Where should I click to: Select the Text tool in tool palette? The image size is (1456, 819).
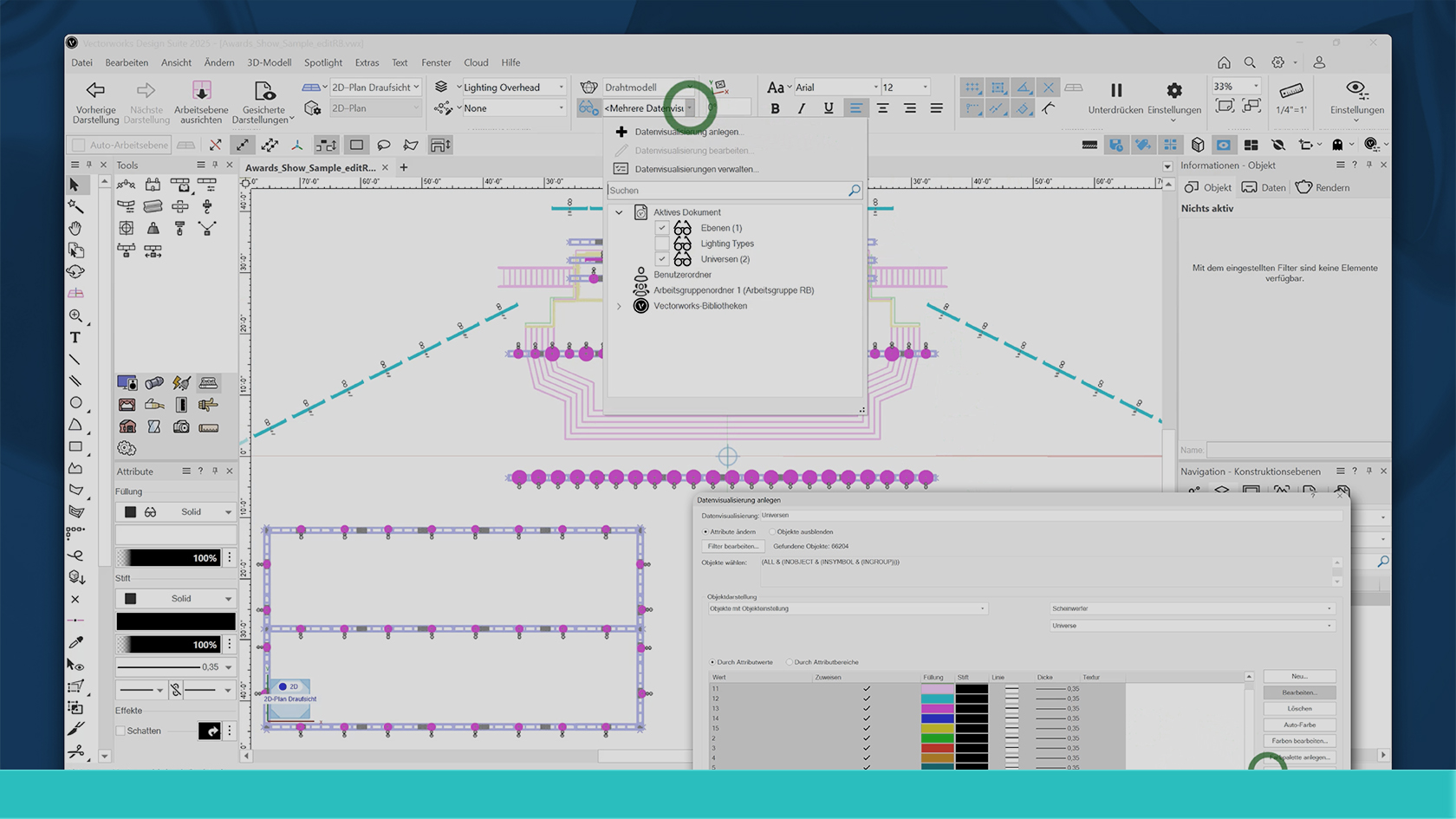tap(75, 337)
